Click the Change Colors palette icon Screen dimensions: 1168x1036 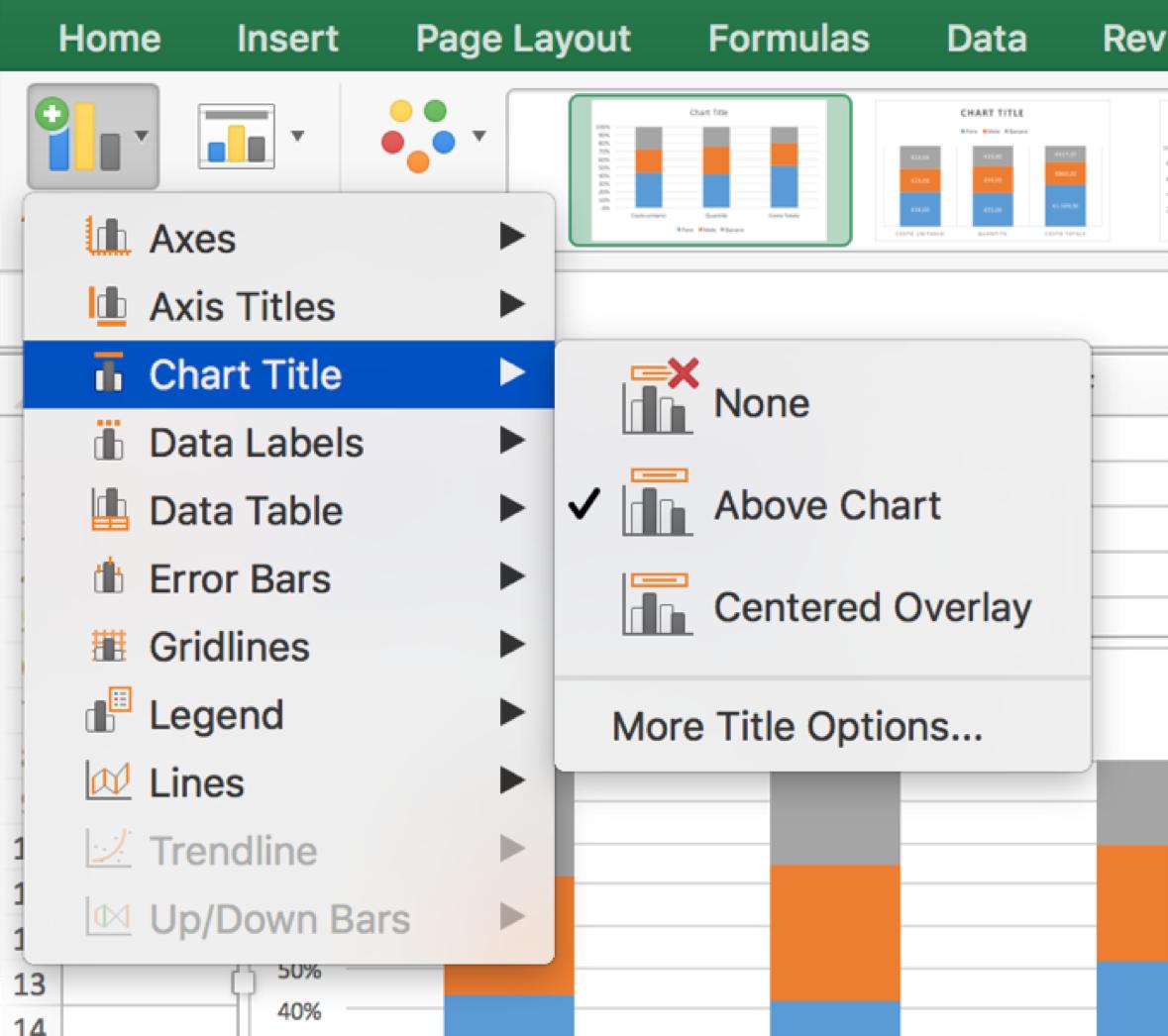pos(418,136)
